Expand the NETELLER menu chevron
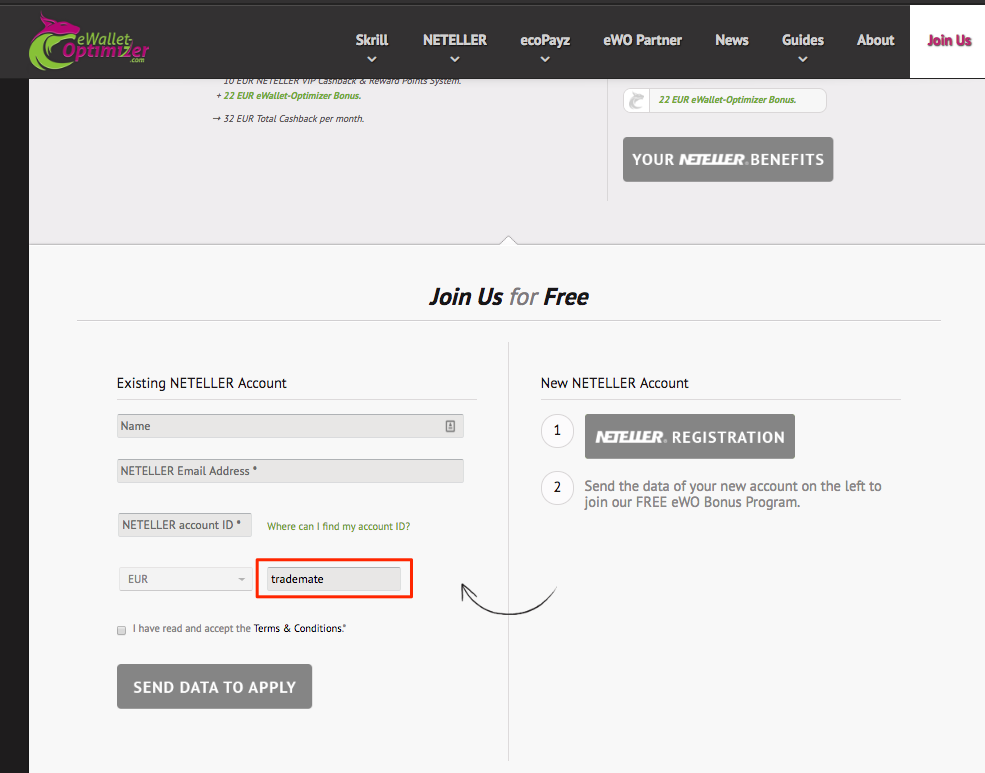 455,60
